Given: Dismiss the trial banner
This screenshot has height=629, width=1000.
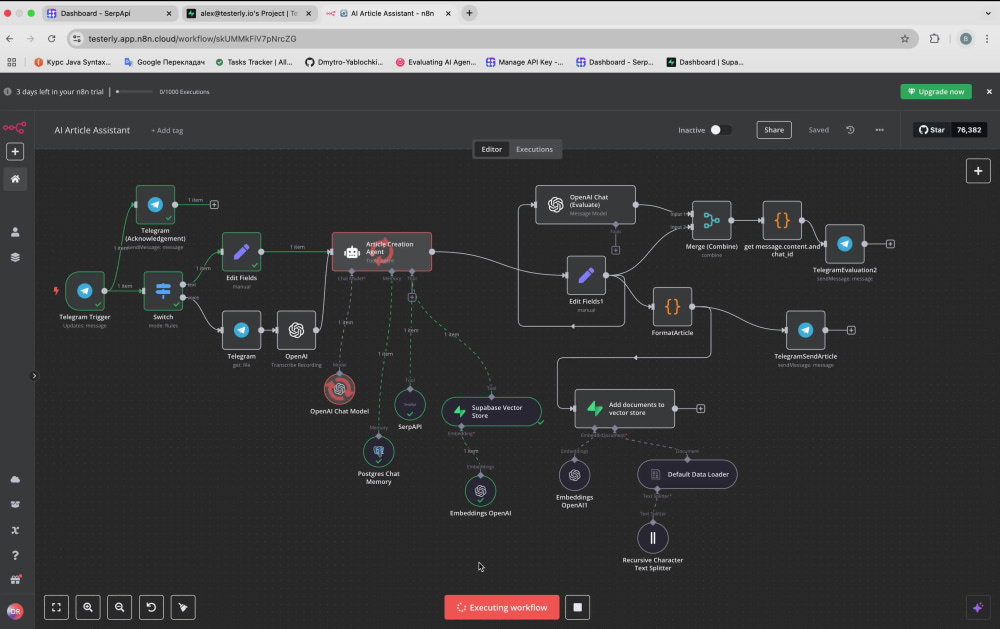Looking at the screenshot, I should pyautogui.click(x=989, y=92).
